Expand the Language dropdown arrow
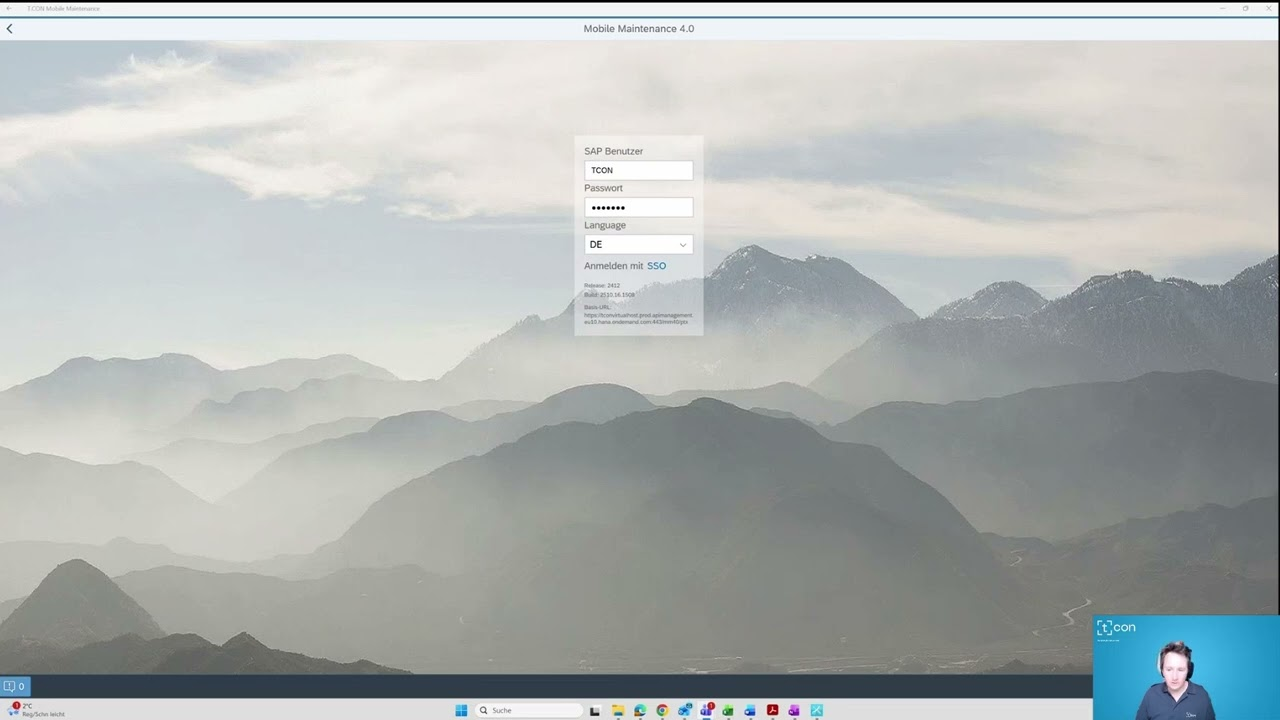 point(683,245)
